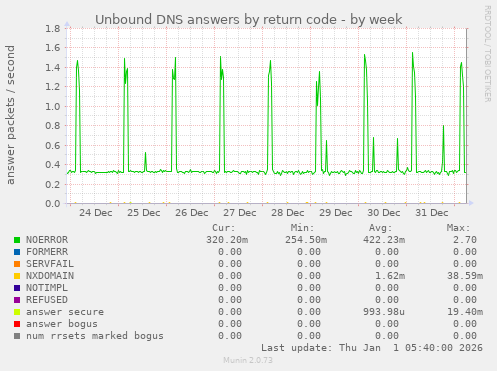Click the '31 Dec' date label
The image size is (497, 371).
432,213
